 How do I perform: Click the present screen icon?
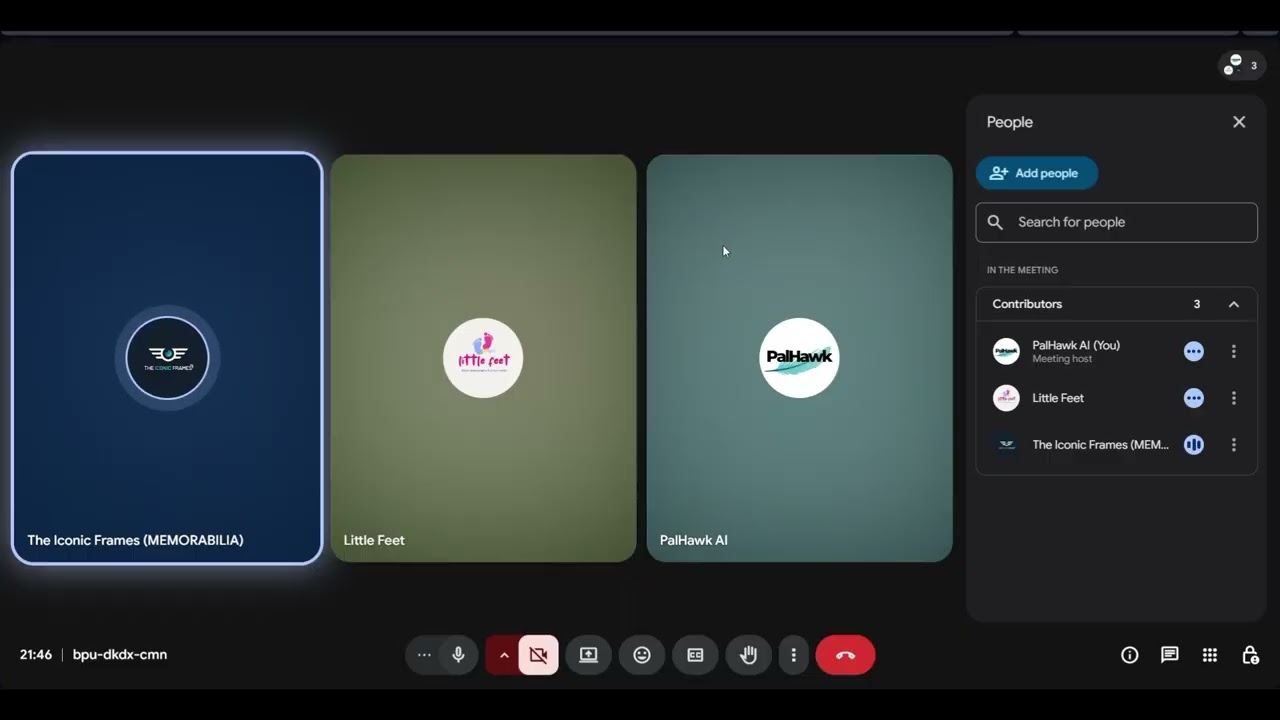click(x=588, y=655)
